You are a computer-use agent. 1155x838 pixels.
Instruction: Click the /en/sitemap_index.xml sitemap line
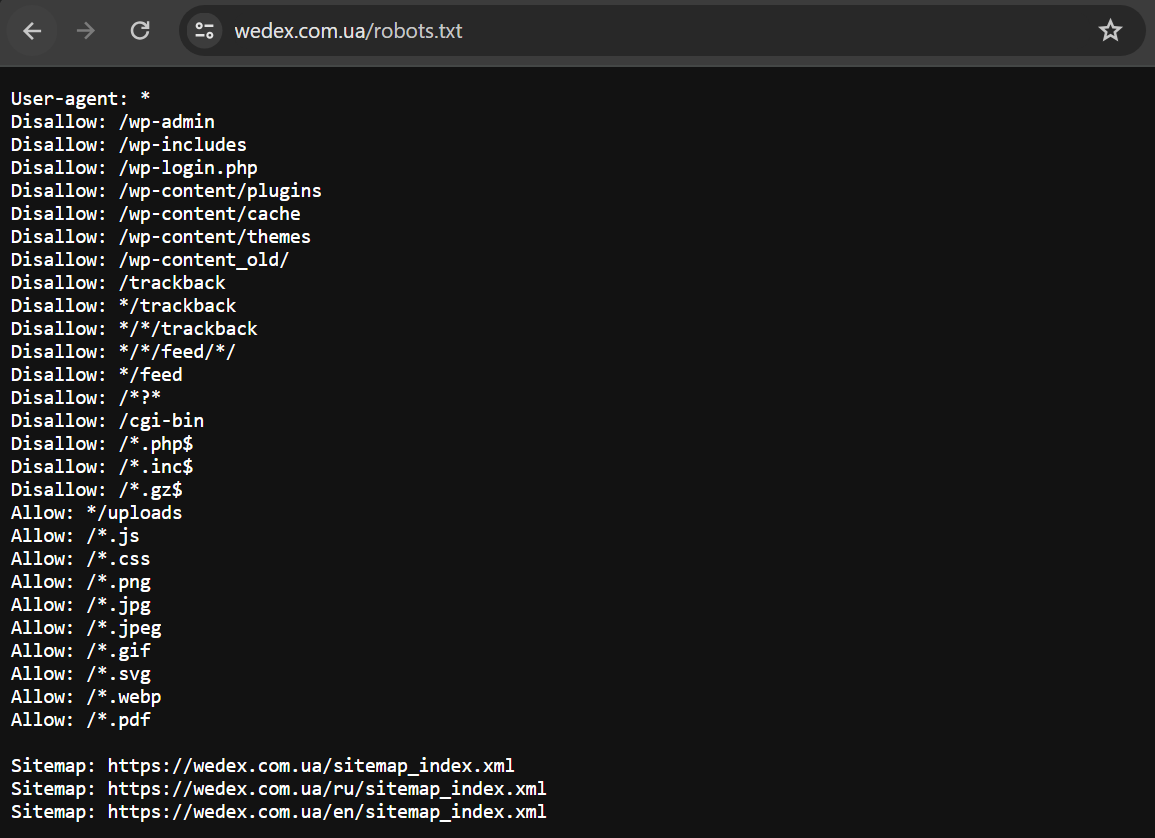pyautogui.click(x=278, y=812)
